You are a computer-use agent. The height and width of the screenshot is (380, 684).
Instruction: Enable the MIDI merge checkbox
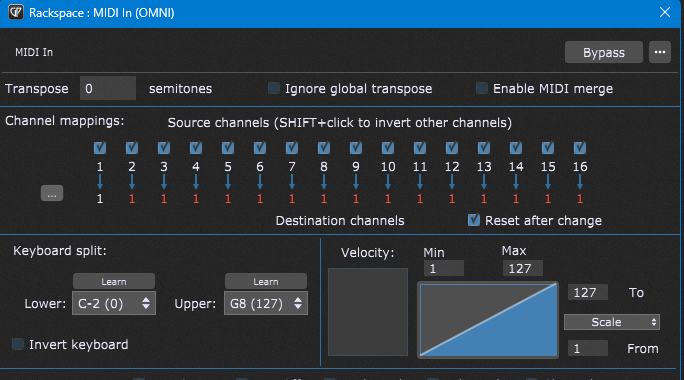click(482, 88)
